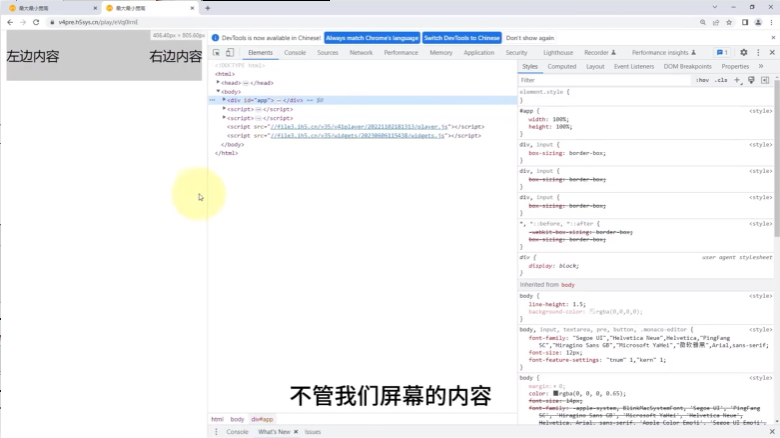
Task: Open DevTools settings gear
Action: pyautogui.click(x=744, y=52)
